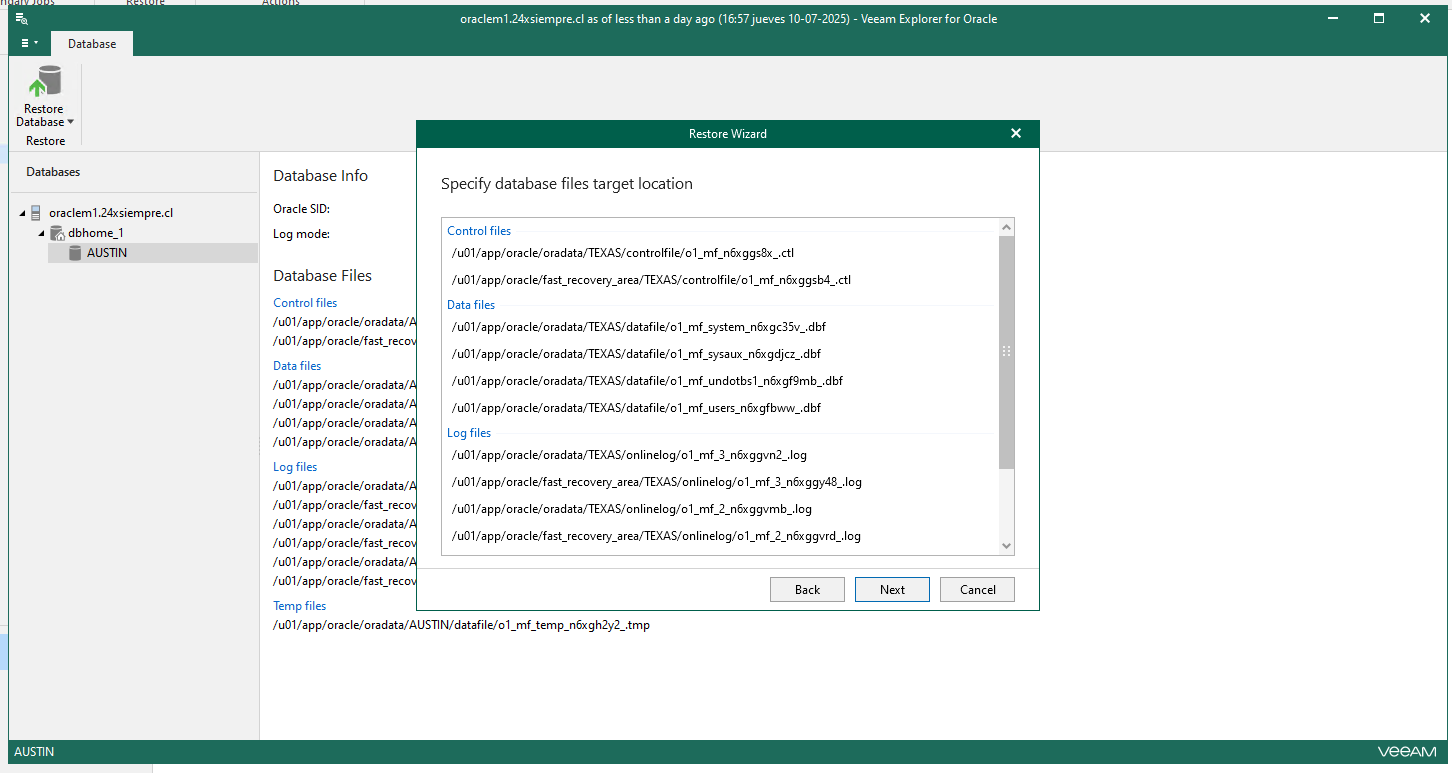Click the server icon beside oraclem1.24xsiempre.cl
The height and width of the screenshot is (773, 1452).
click(37, 213)
